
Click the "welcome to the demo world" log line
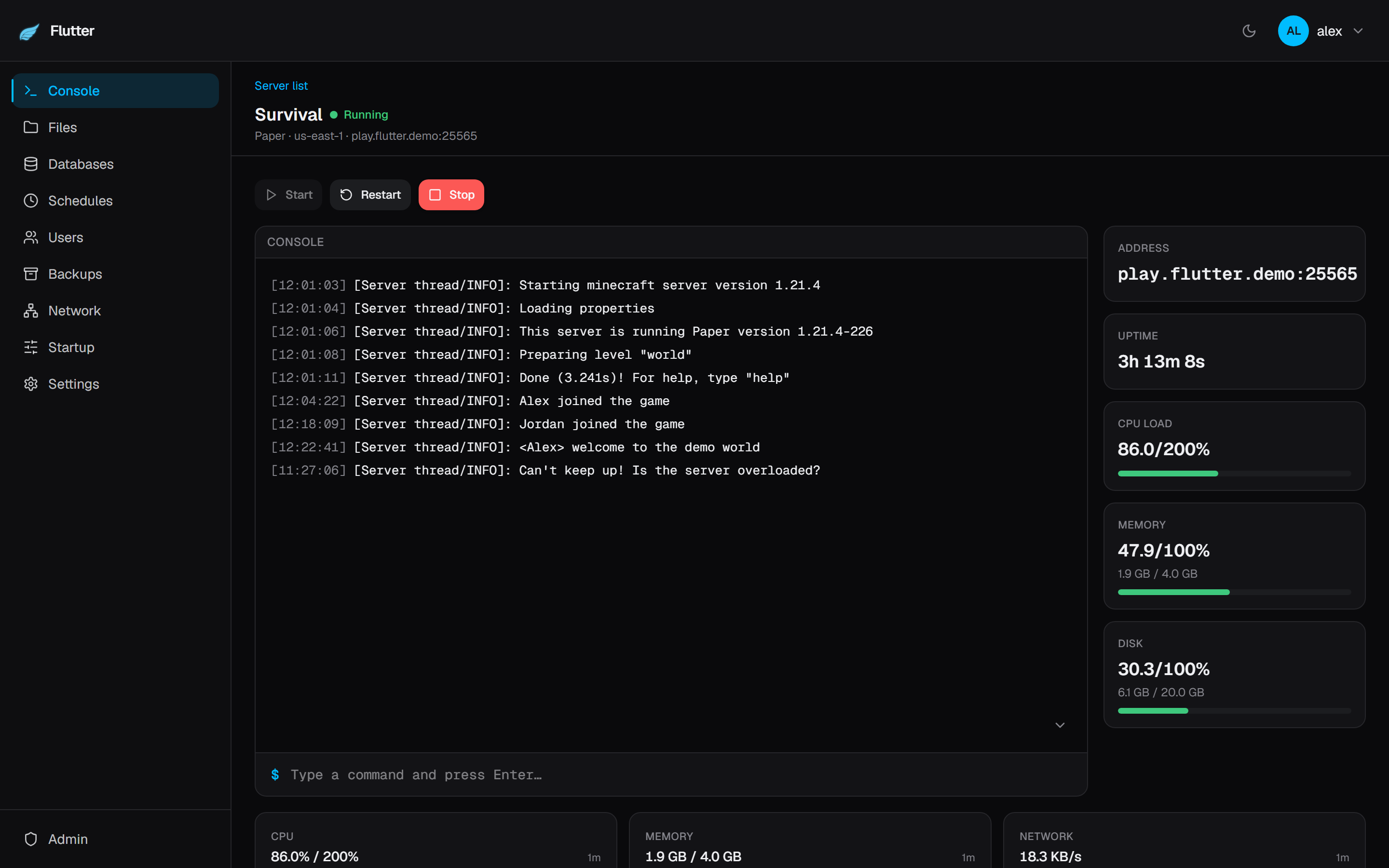[516, 448]
